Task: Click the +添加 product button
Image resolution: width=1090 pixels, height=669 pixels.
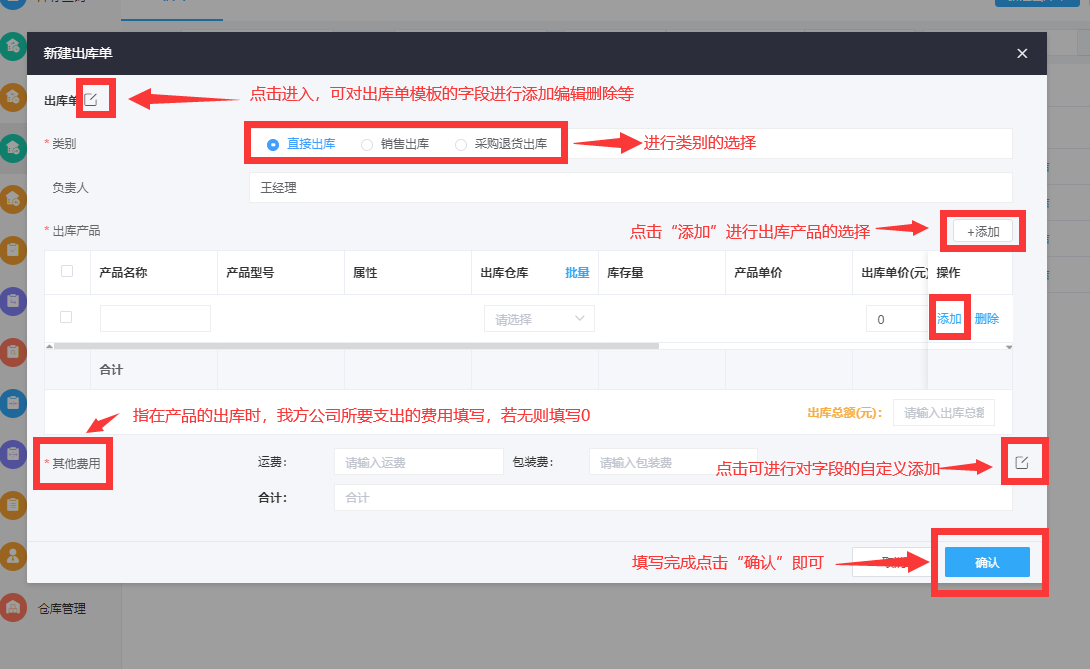Action: pos(983,232)
